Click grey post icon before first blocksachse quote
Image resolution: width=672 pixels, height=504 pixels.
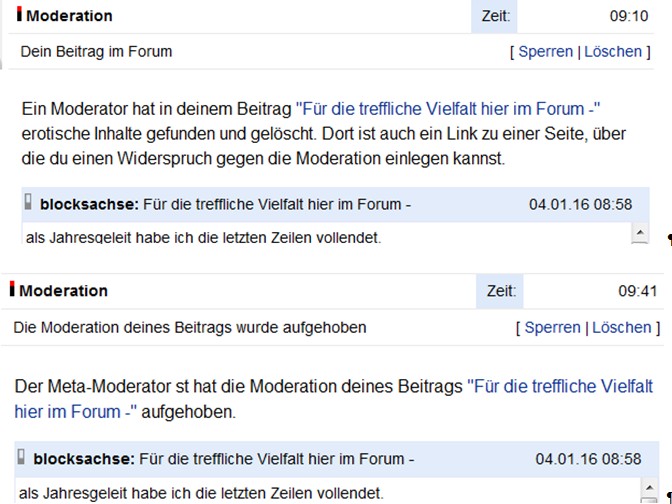click(x=29, y=203)
